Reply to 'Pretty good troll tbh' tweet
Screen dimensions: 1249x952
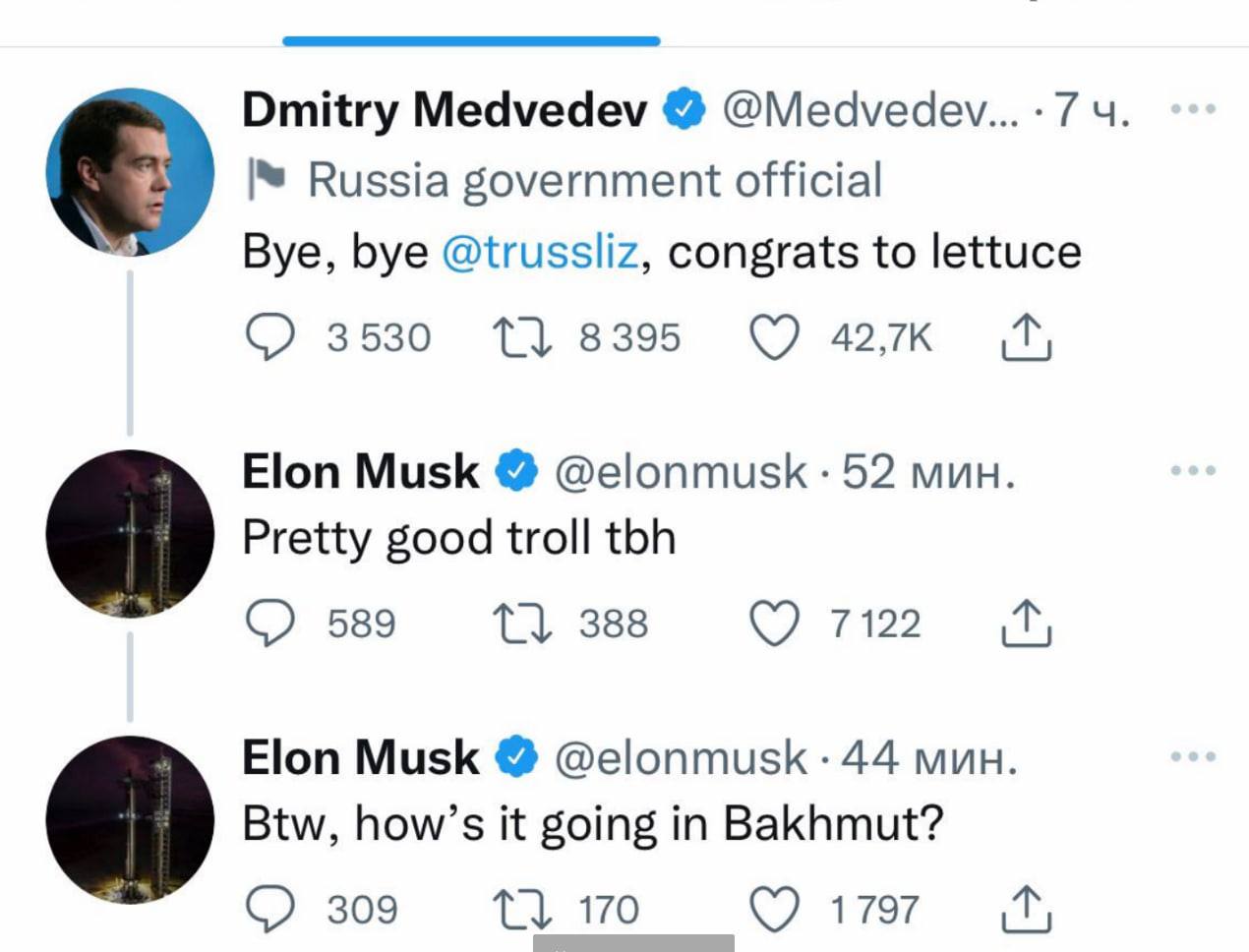click(268, 625)
